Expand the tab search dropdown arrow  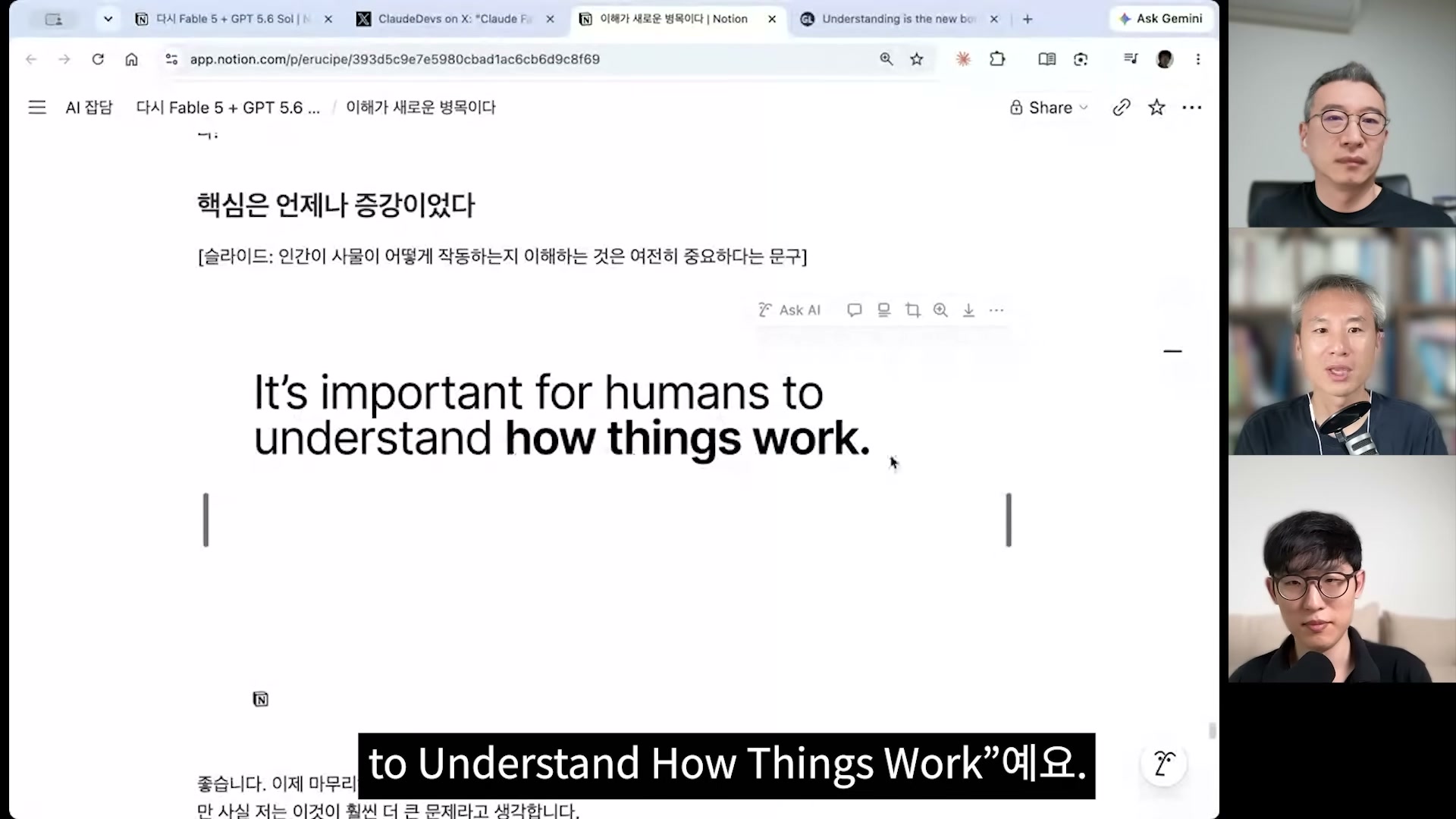pos(108,19)
